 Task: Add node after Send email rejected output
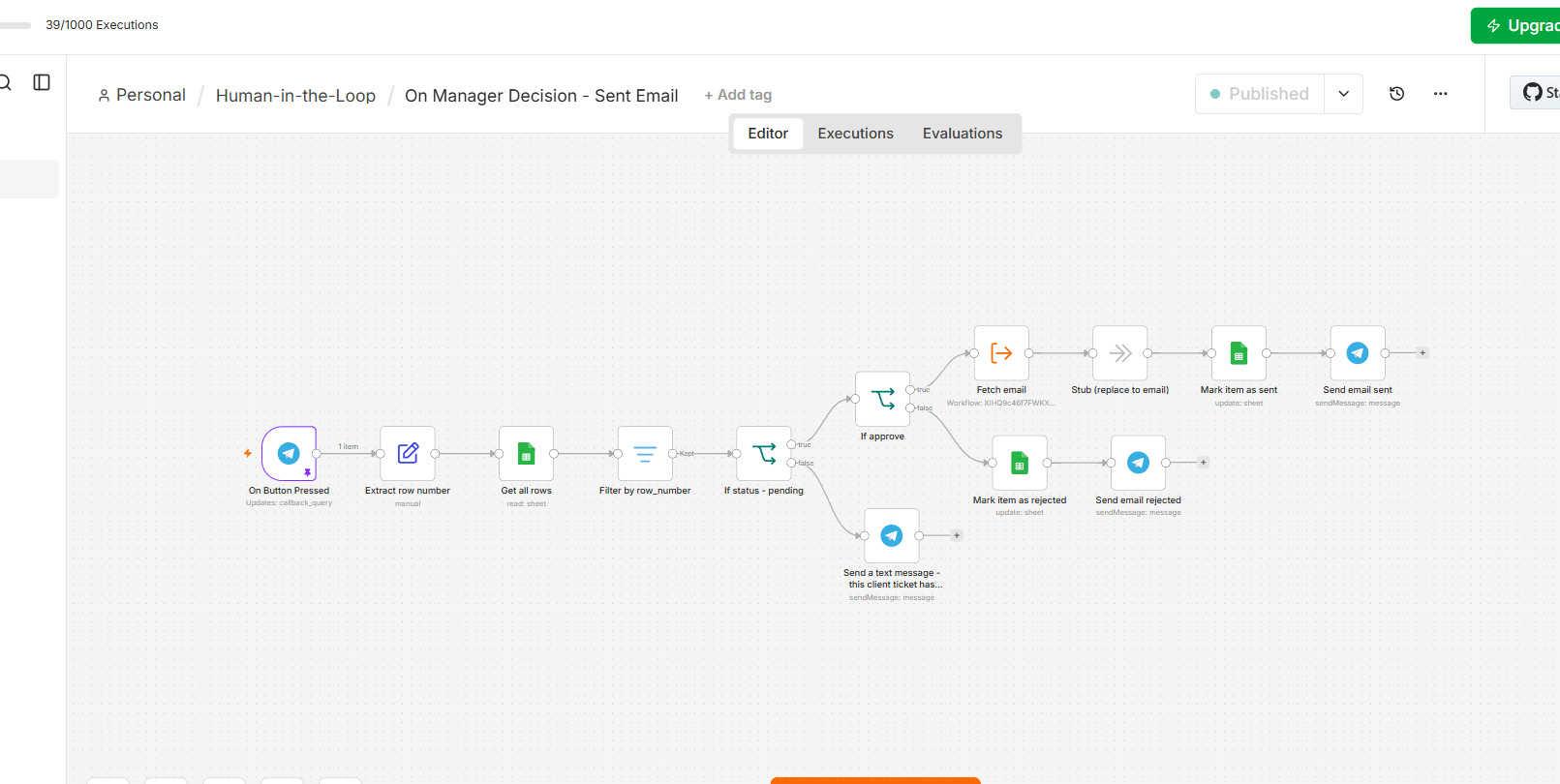[x=1204, y=463]
